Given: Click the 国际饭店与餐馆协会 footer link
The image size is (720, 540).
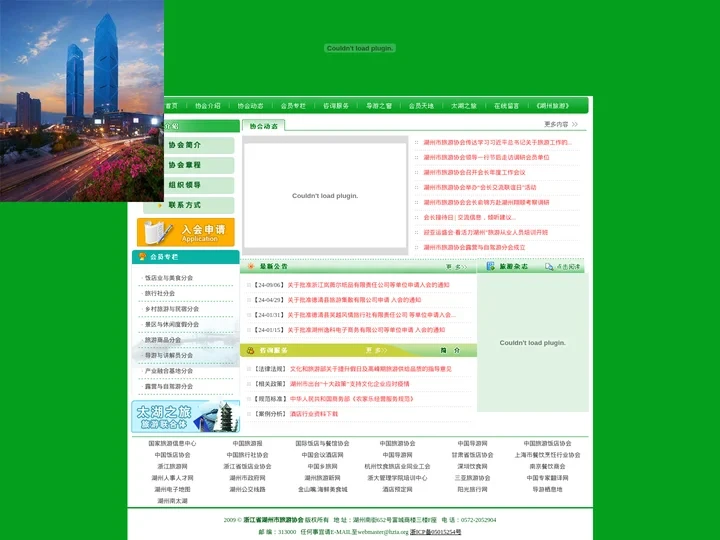Looking at the screenshot, I should pyautogui.click(x=322, y=444).
